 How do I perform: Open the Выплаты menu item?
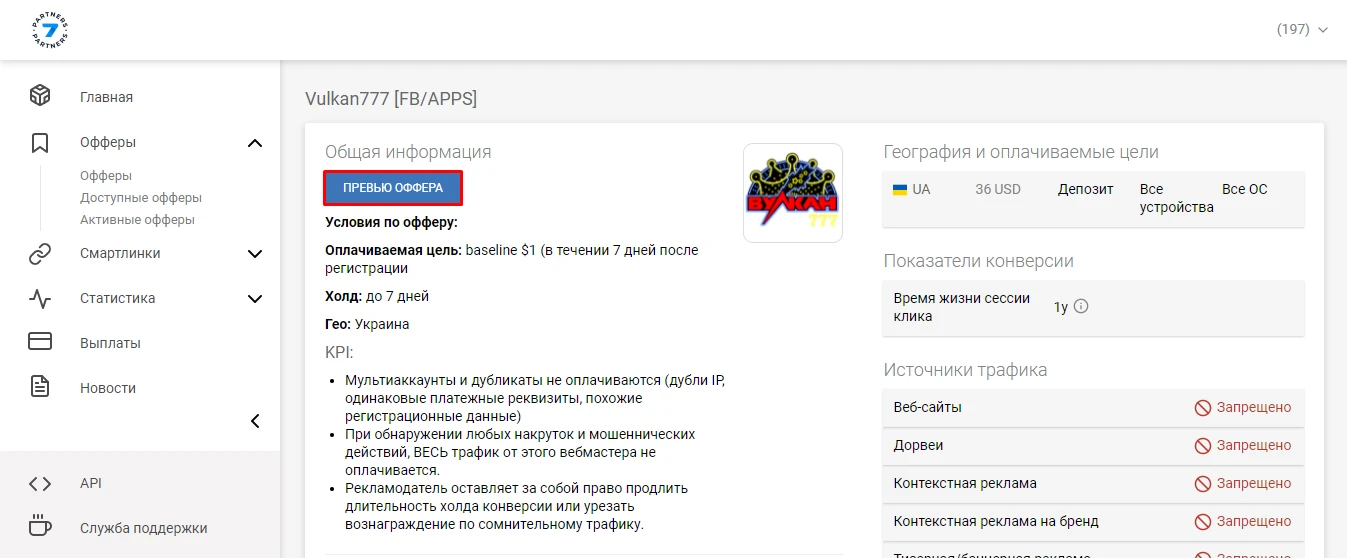click(110, 343)
